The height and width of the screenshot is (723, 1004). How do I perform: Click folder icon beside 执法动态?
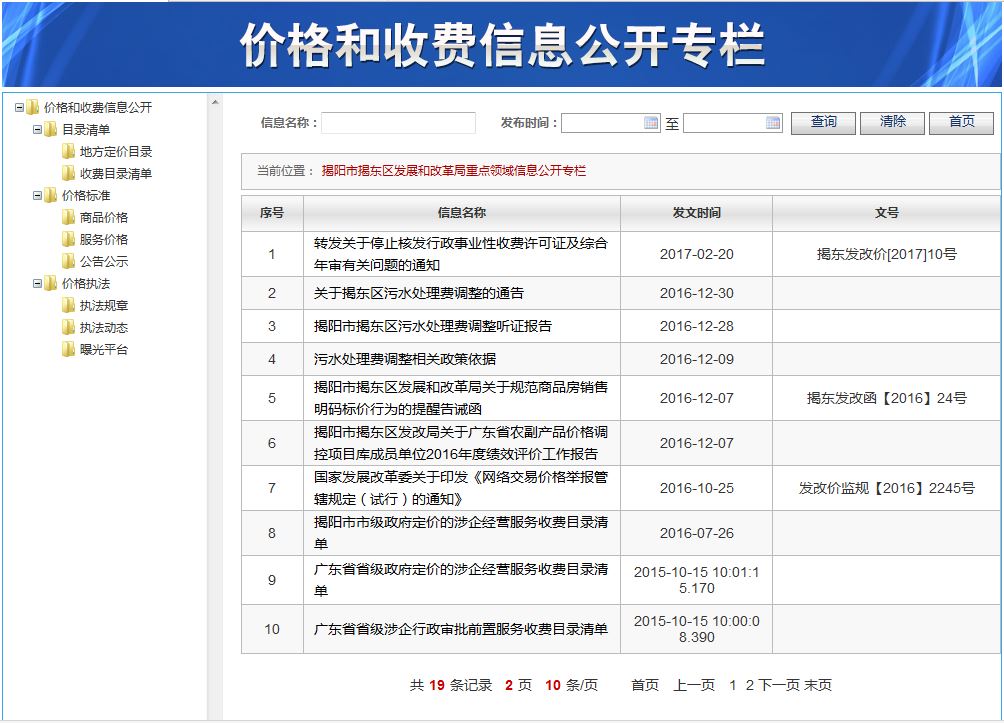(x=69, y=327)
